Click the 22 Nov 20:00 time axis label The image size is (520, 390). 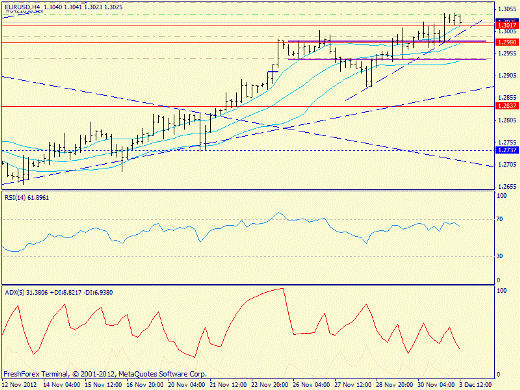270,384
